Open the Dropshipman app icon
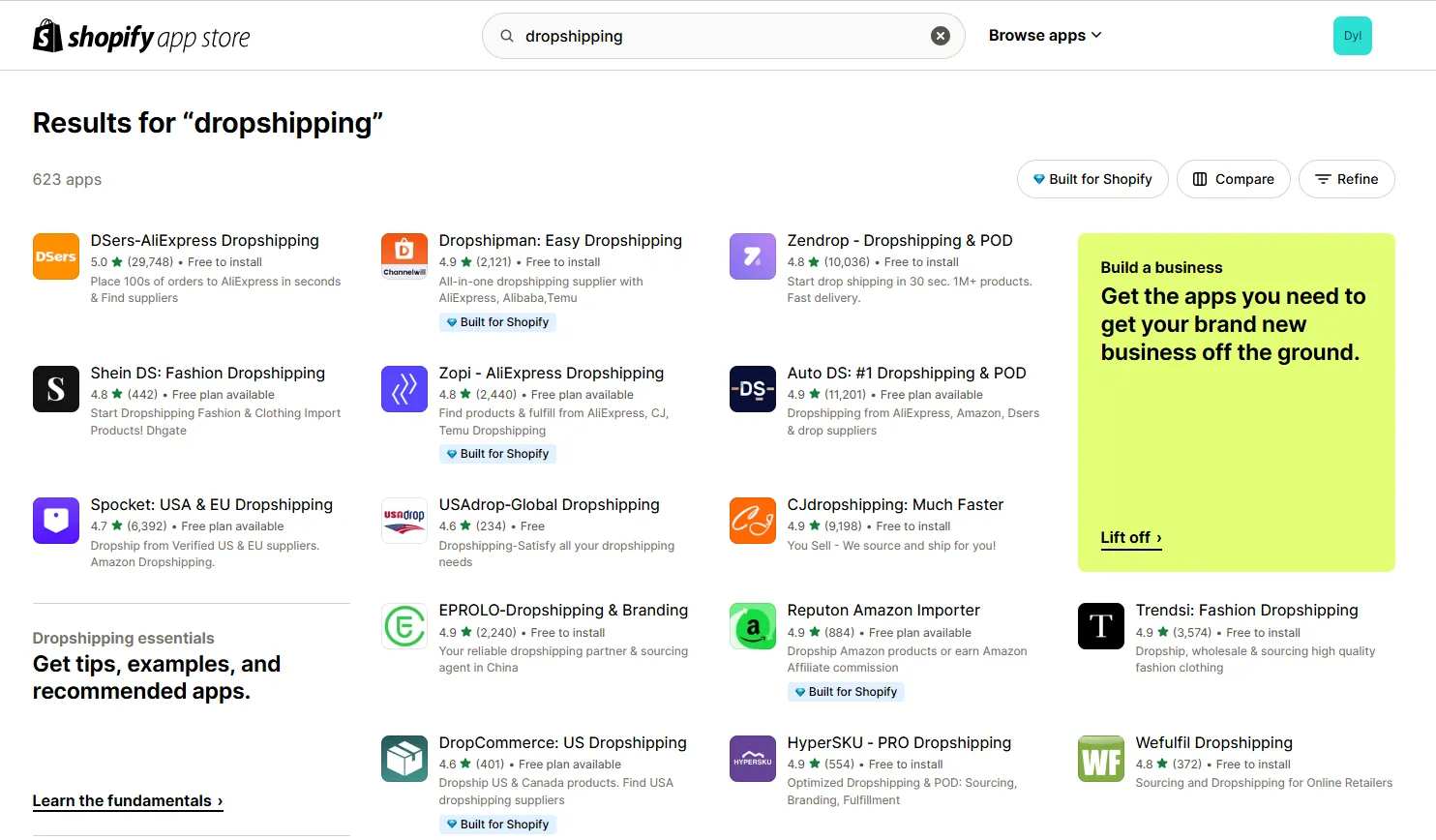Screen dimensions: 1436x840 tap(404, 256)
